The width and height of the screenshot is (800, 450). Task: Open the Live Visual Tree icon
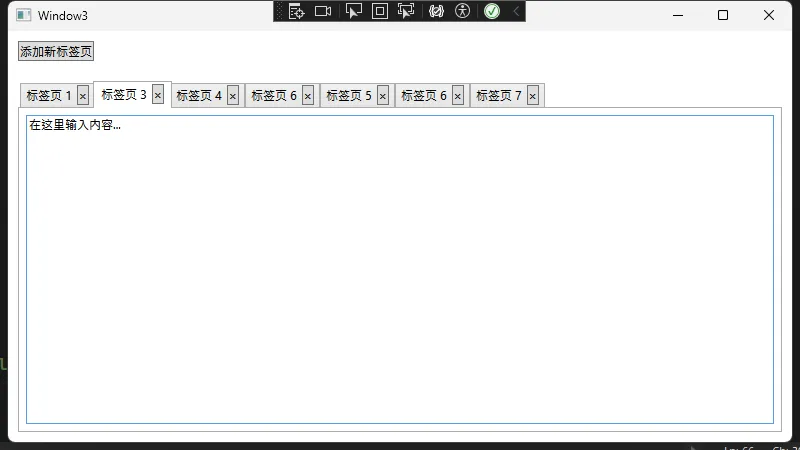click(296, 11)
